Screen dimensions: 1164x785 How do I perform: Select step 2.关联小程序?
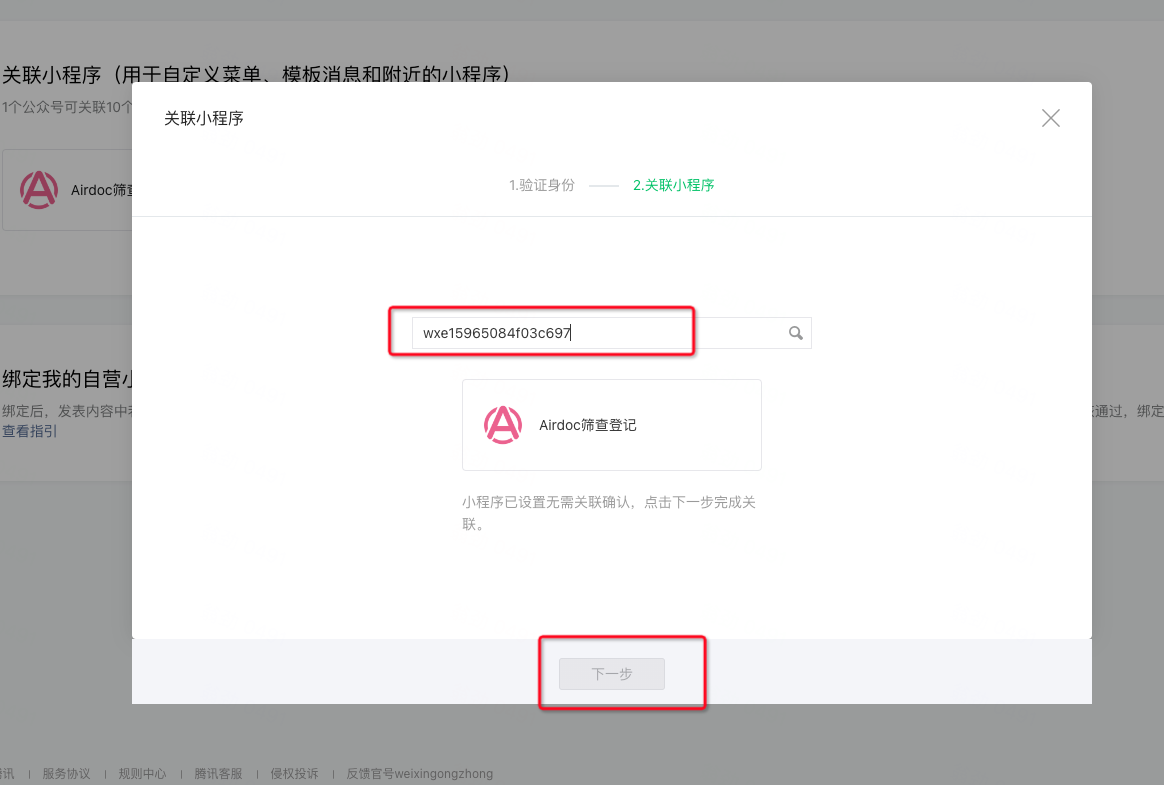[673, 185]
